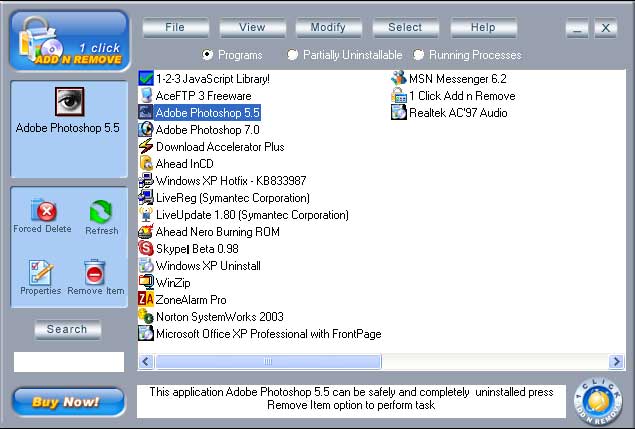635x429 pixels.
Task: Open the Help menu
Action: [x=483, y=28]
